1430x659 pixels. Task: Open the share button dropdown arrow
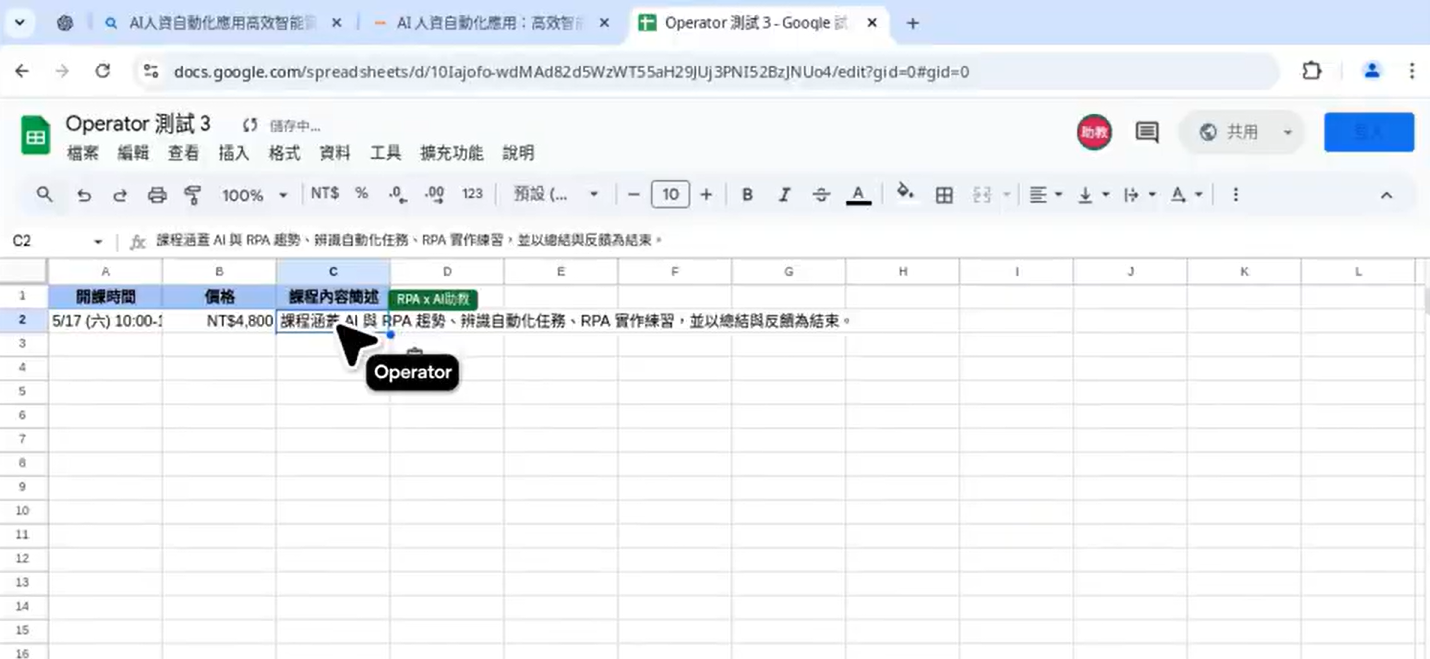pyautogui.click(x=1288, y=132)
